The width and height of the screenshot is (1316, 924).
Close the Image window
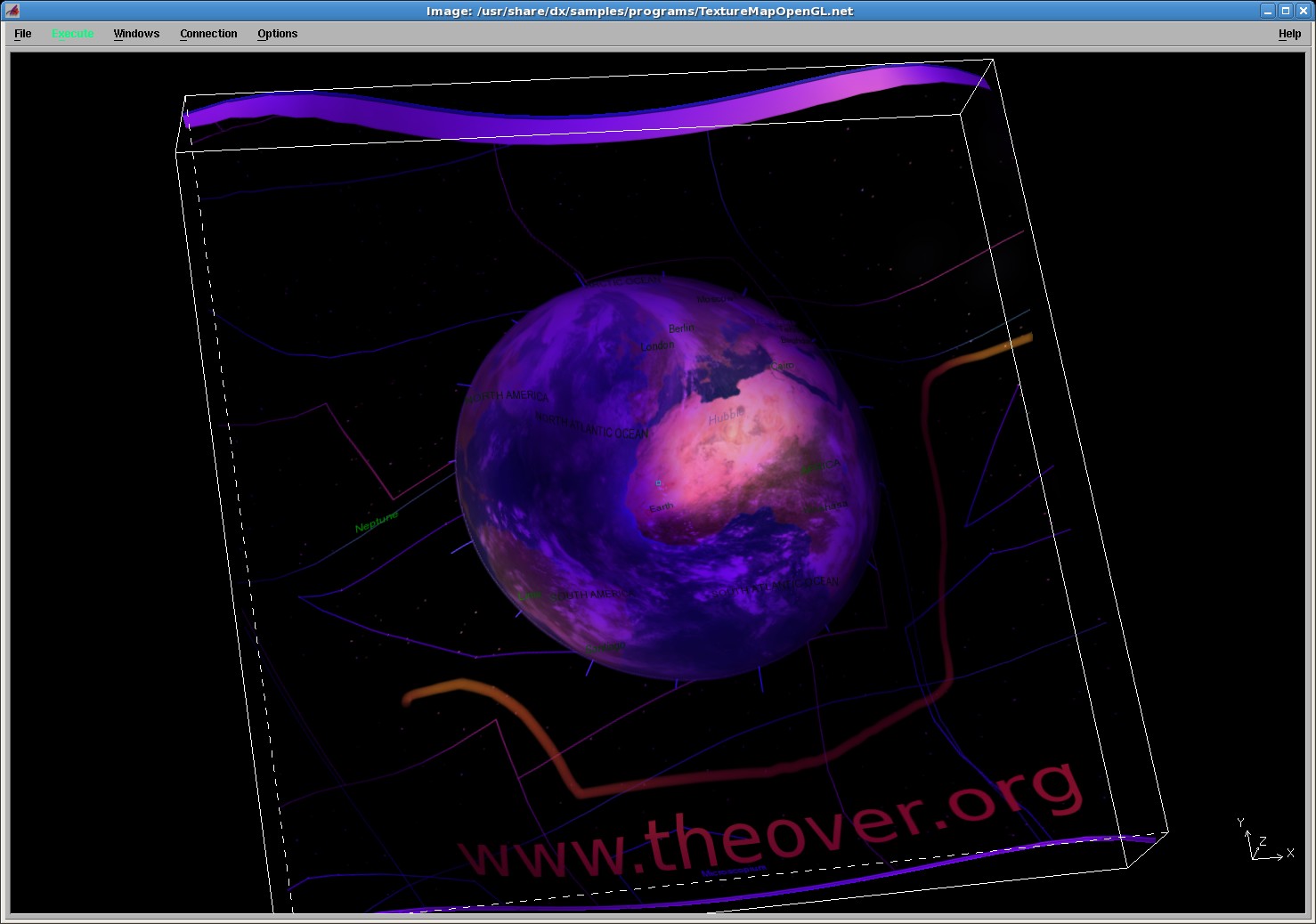1303,11
